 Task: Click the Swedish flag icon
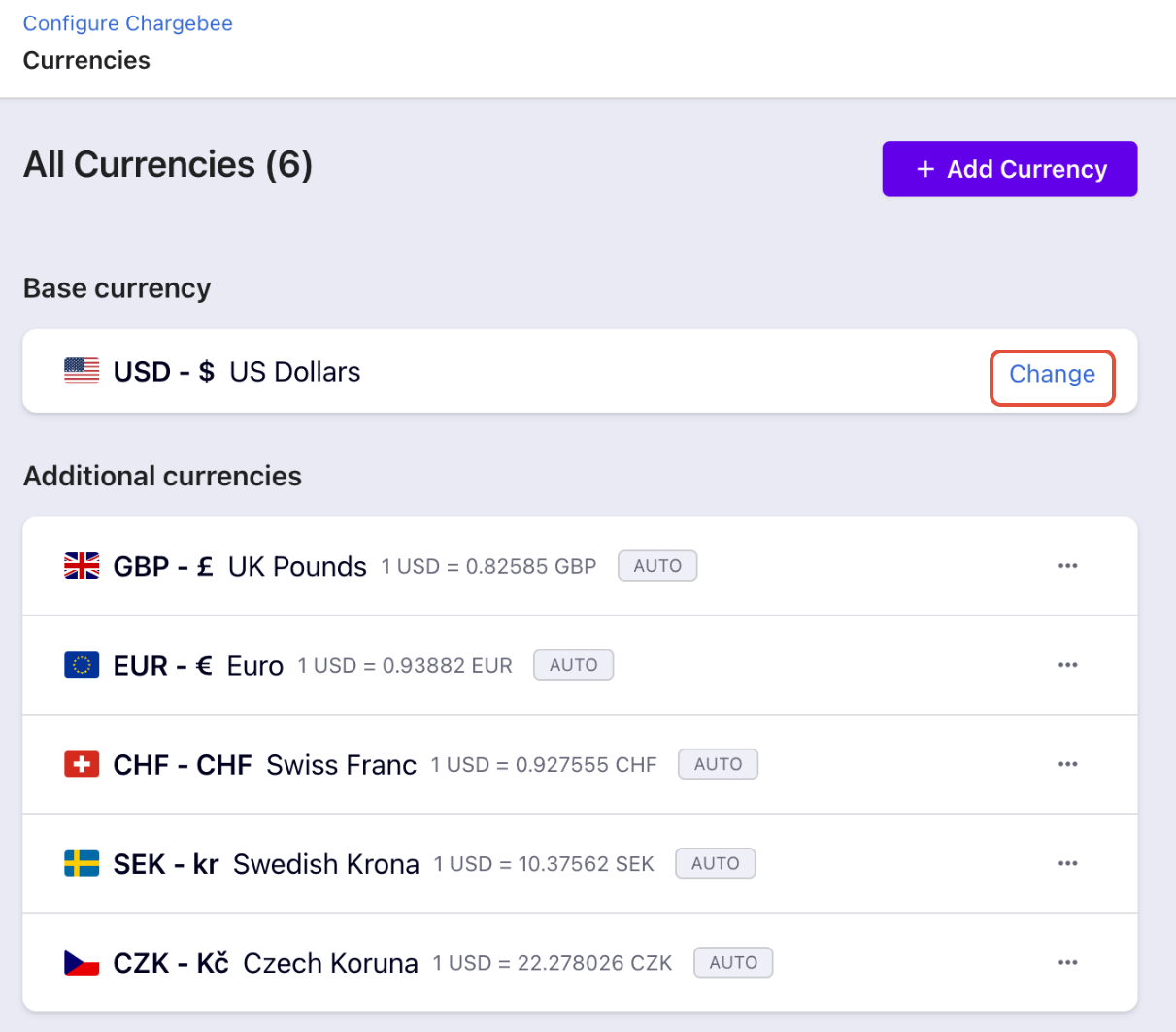coord(82,863)
